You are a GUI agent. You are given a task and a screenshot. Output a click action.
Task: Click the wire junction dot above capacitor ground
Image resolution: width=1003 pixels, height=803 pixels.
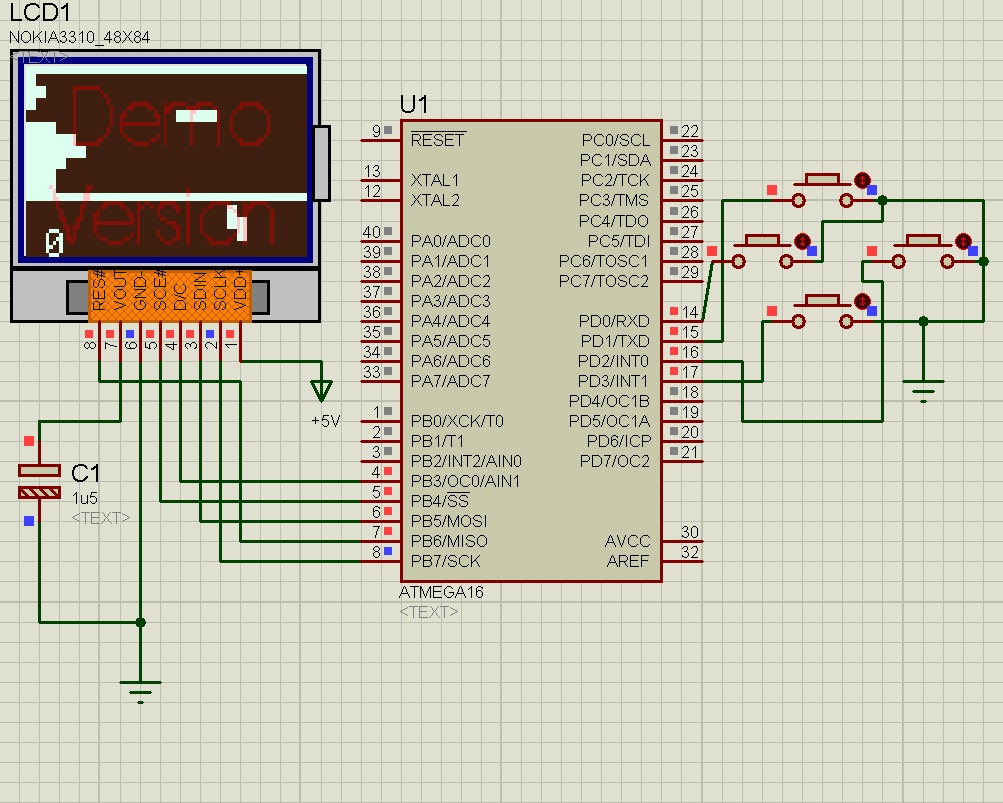tap(141, 622)
